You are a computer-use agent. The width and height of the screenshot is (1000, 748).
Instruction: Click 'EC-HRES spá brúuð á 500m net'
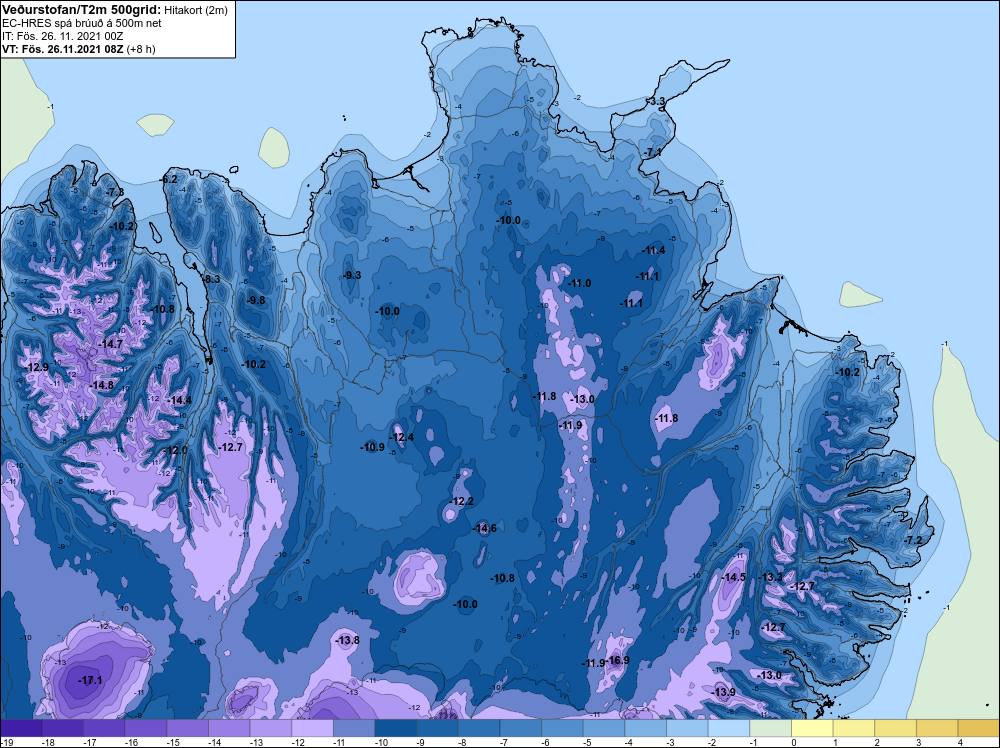pos(82,24)
